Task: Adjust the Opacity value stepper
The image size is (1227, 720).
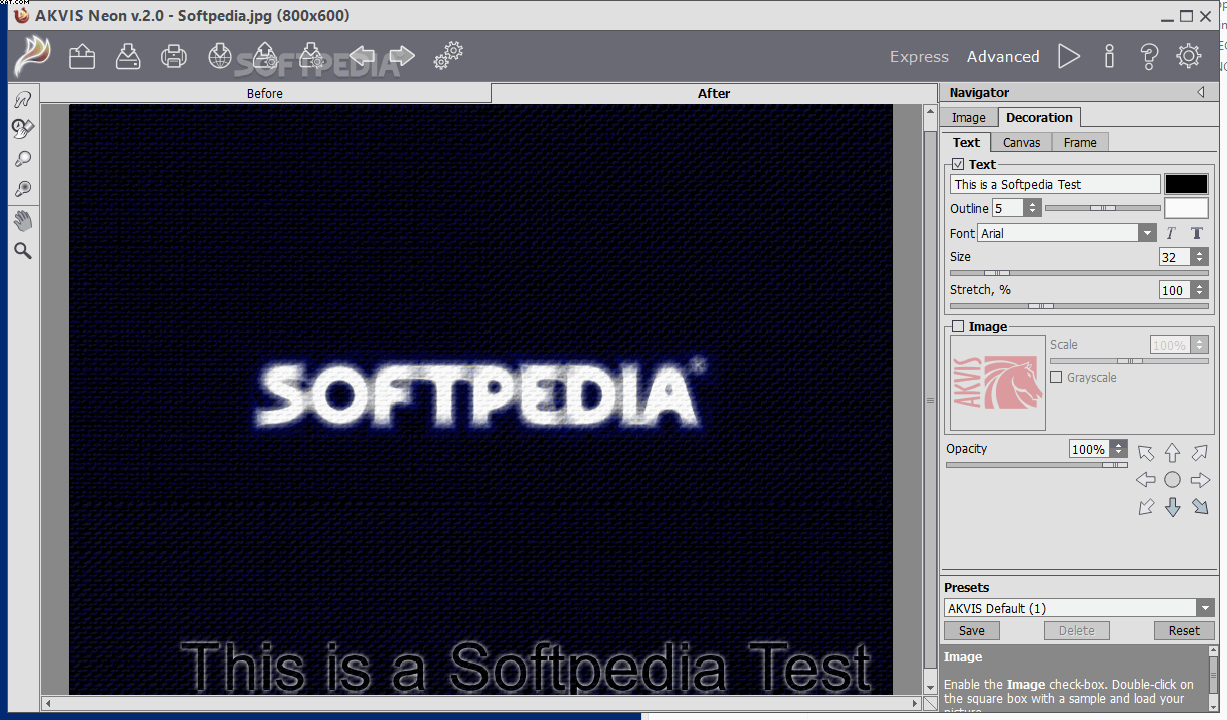Action: 1119,449
